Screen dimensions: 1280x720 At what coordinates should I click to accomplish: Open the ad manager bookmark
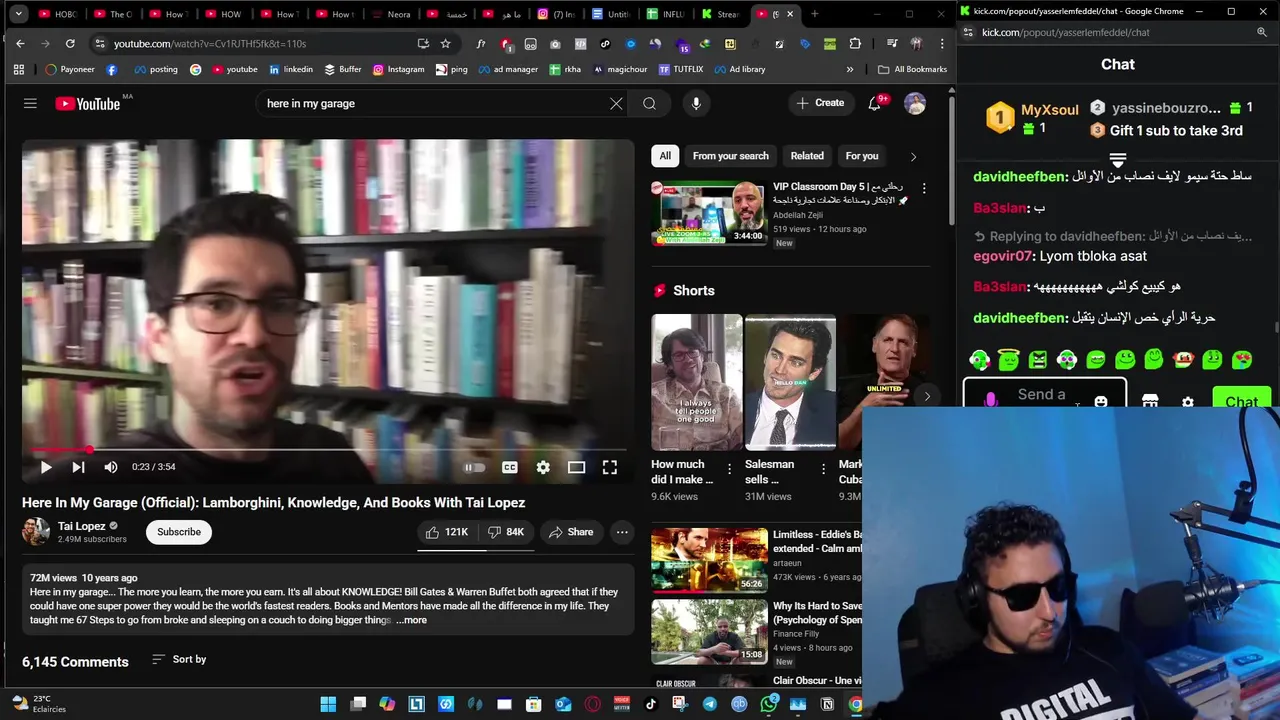tap(507, 69)
